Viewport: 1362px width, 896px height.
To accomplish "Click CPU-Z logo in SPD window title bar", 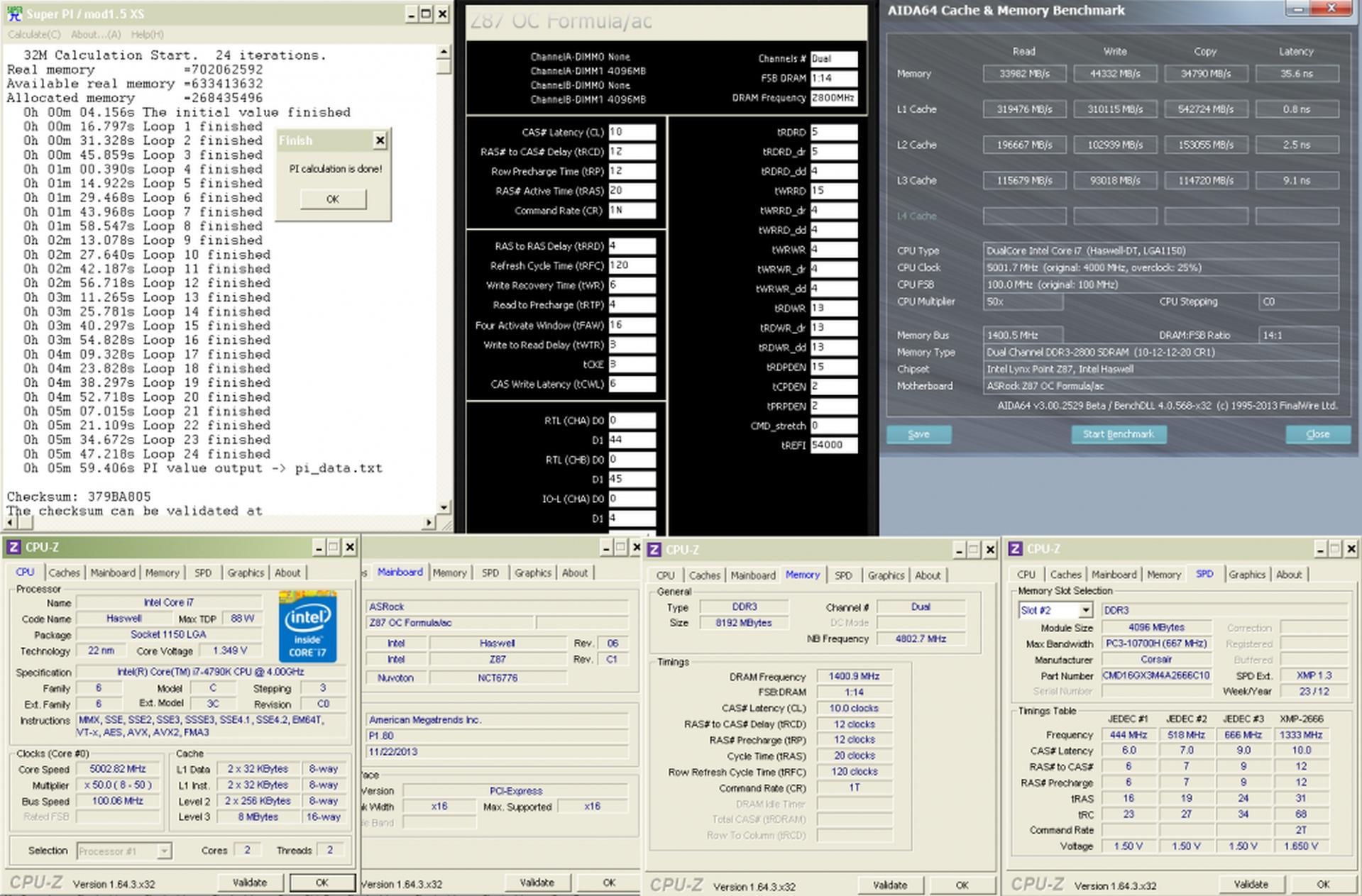I will click(x=1016, y=548).
